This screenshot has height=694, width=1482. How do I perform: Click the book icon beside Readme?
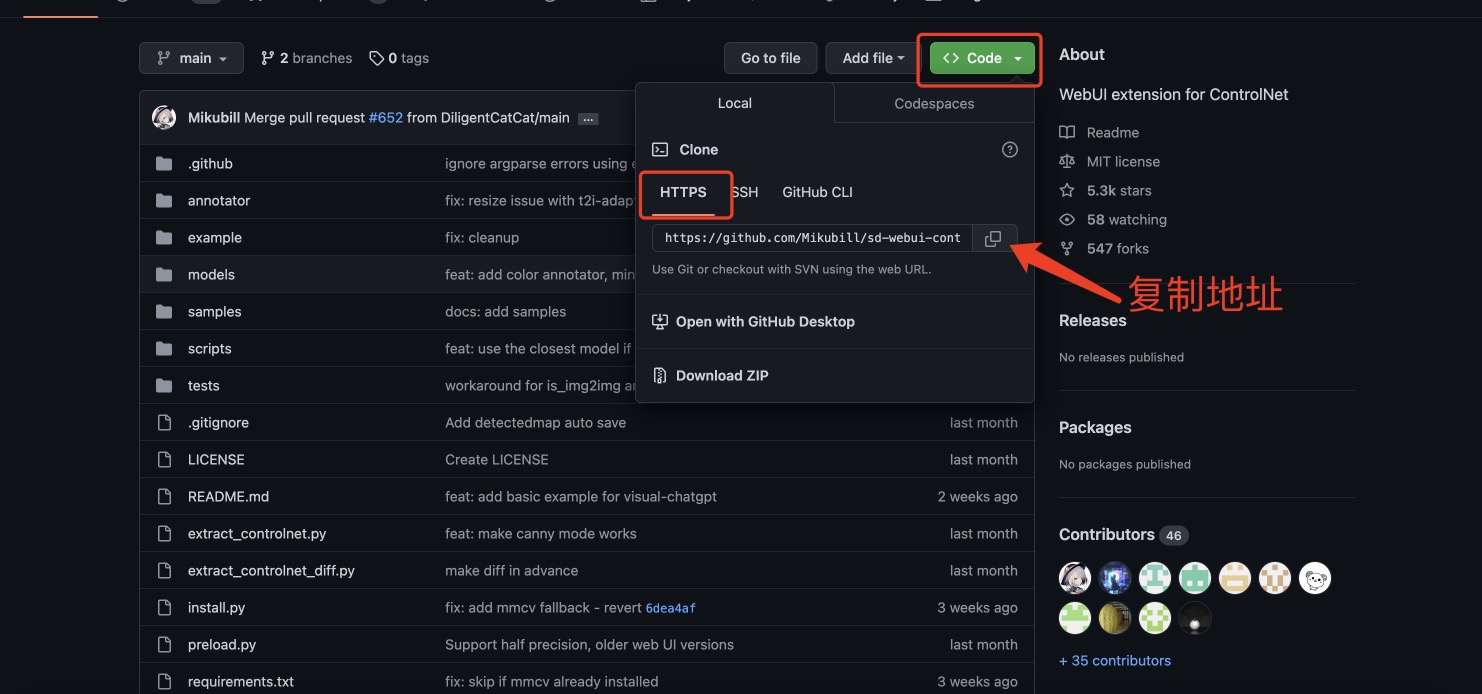1067,132
